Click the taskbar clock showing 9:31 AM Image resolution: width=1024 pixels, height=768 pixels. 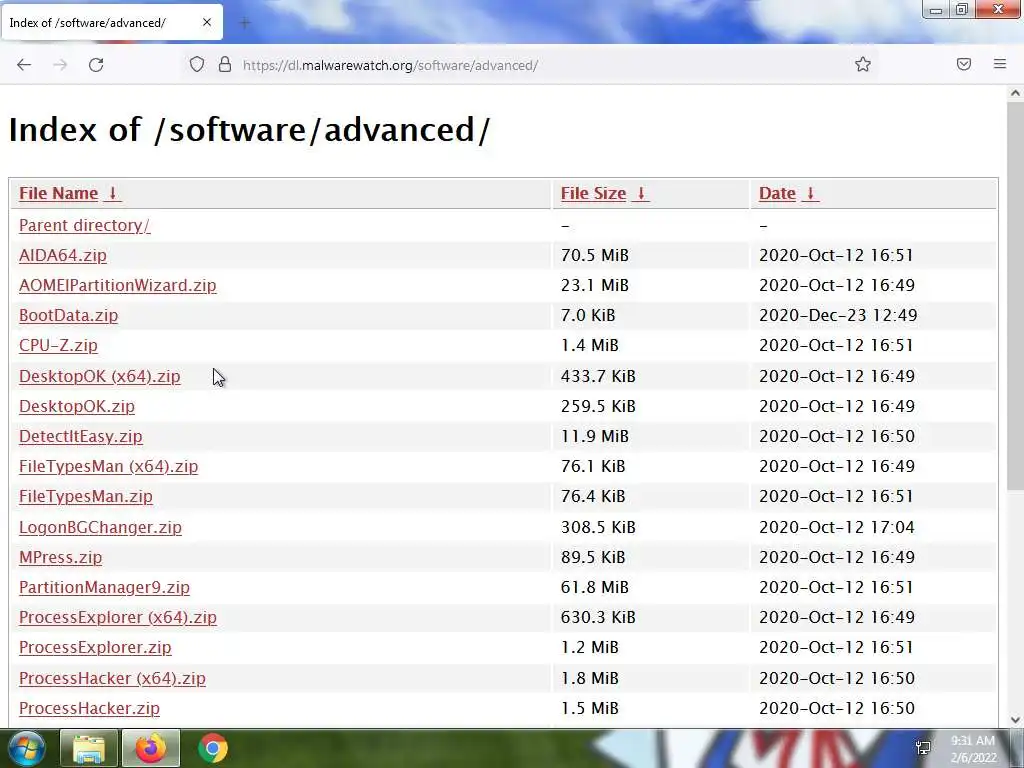click(x=973, y=749)
